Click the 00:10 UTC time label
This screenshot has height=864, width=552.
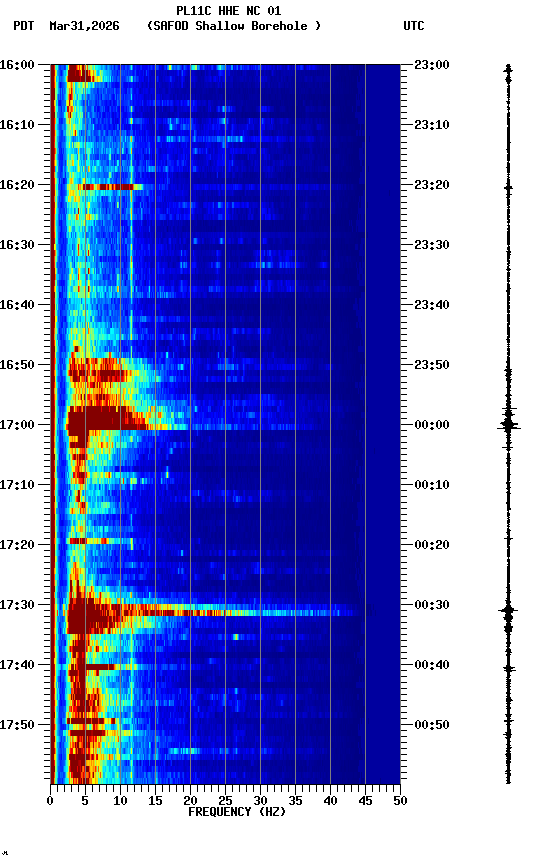pyautogui.click(x=432, y=485)
